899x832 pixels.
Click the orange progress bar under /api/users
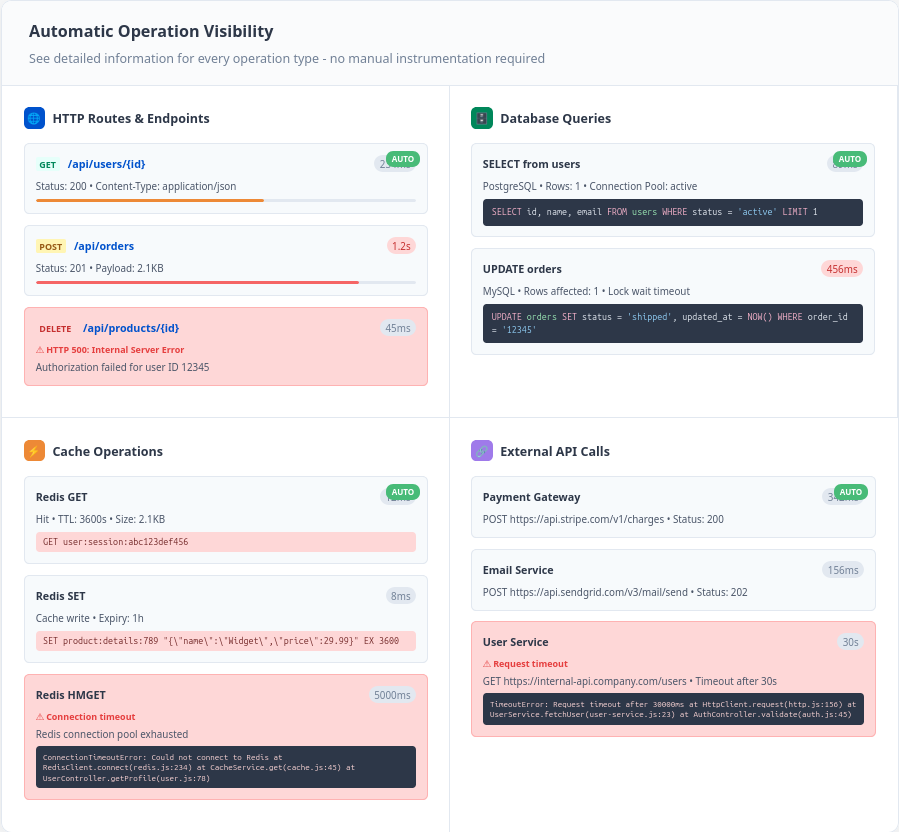click(x=150, y=200)
